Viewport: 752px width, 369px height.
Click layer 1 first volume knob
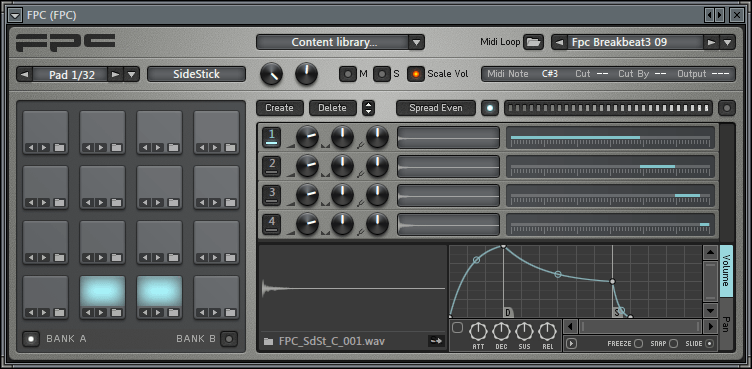[x=307, y=137]
